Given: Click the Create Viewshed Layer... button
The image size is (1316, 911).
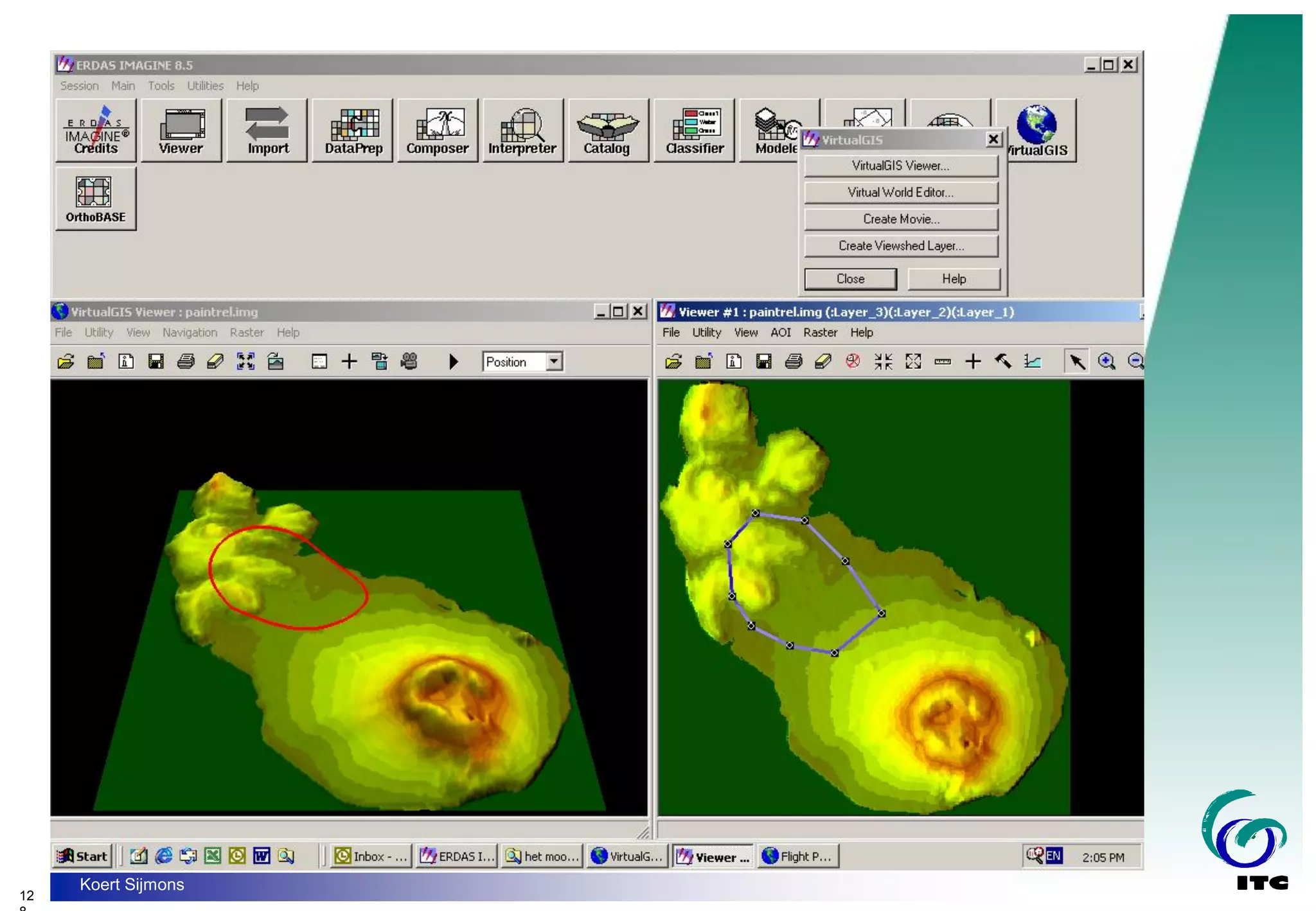Looking at the screenshot, I should tap(901, 245).
